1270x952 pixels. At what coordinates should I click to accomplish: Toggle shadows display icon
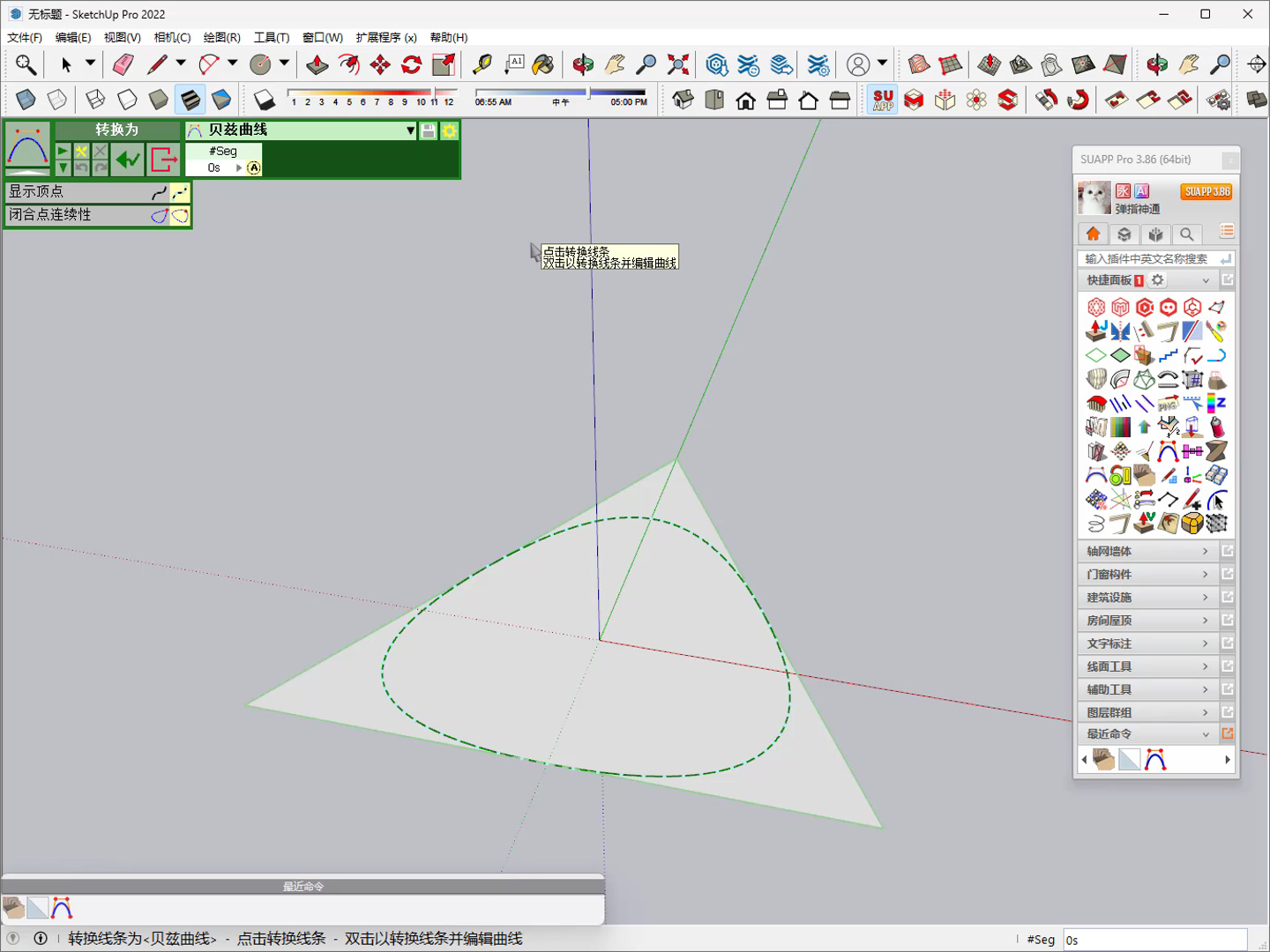click(x=265, y=100)
